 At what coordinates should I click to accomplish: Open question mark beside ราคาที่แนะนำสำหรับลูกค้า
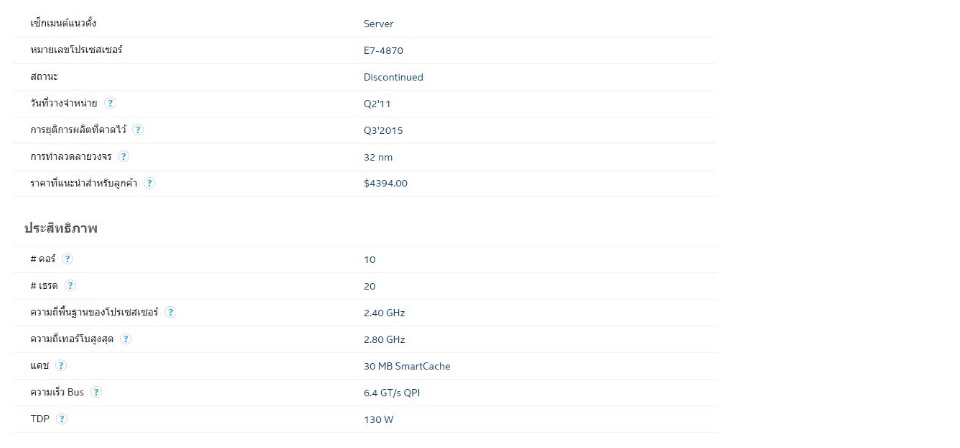coord(149,183)
